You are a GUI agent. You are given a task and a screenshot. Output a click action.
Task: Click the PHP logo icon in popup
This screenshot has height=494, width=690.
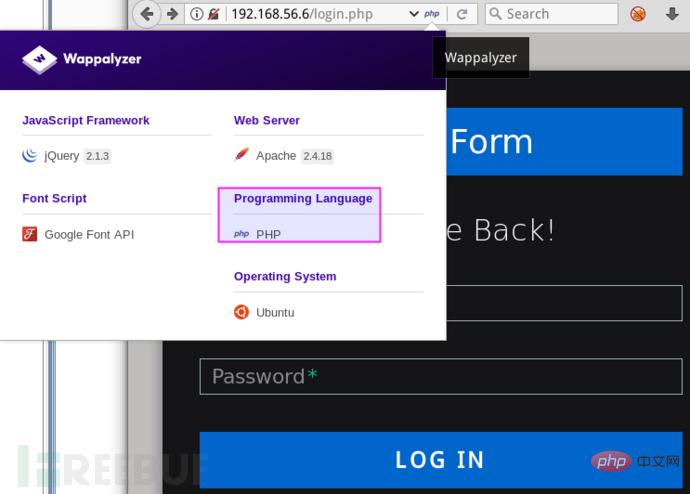242,234
